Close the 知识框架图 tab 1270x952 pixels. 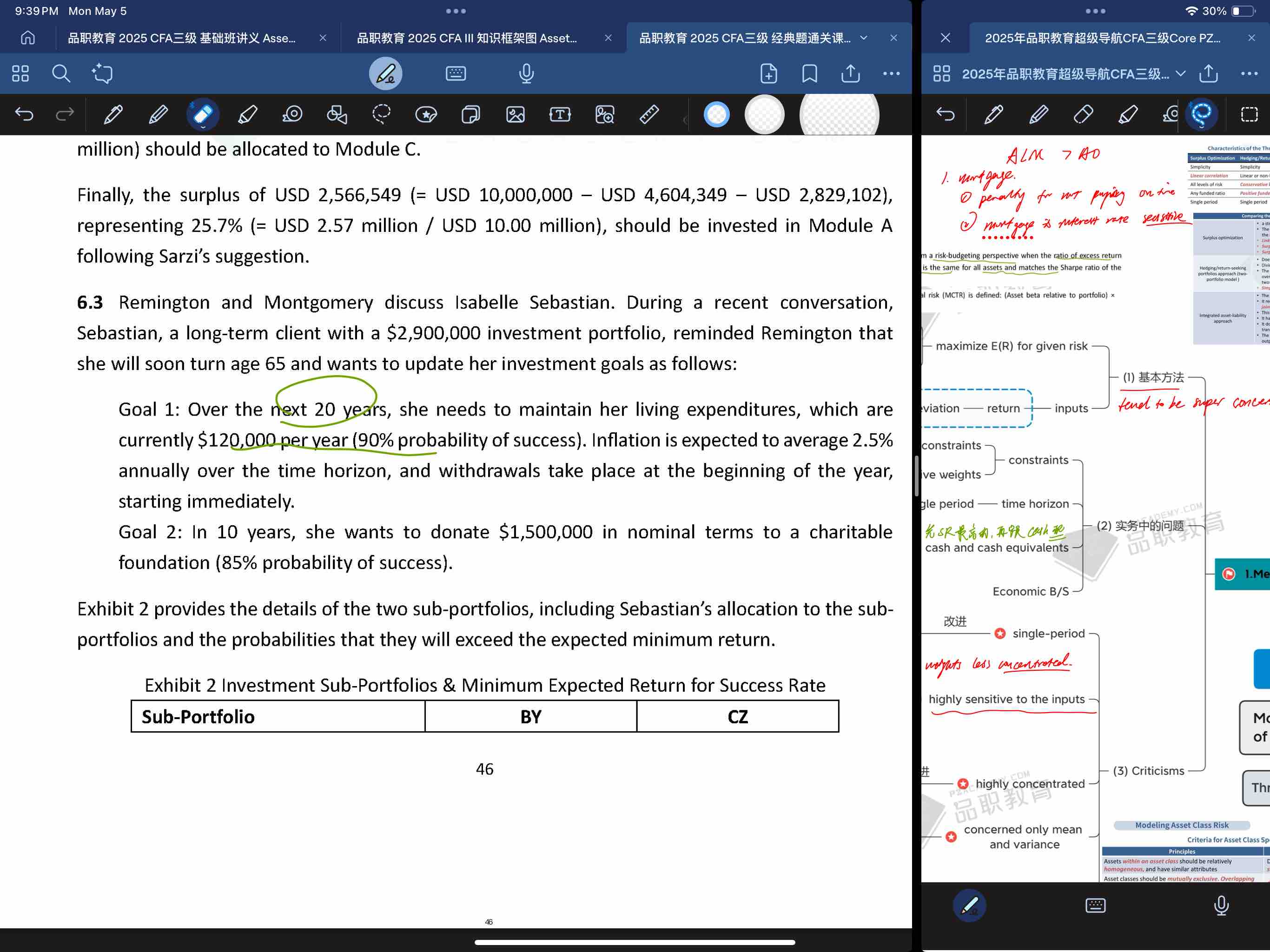[x=608, y=38]
